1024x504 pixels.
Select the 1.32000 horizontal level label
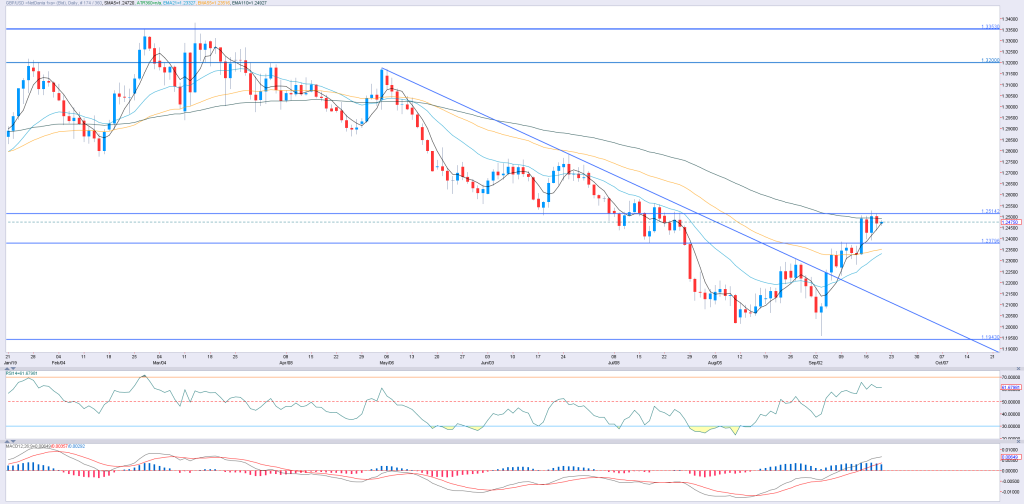click(x=991, y=60)
